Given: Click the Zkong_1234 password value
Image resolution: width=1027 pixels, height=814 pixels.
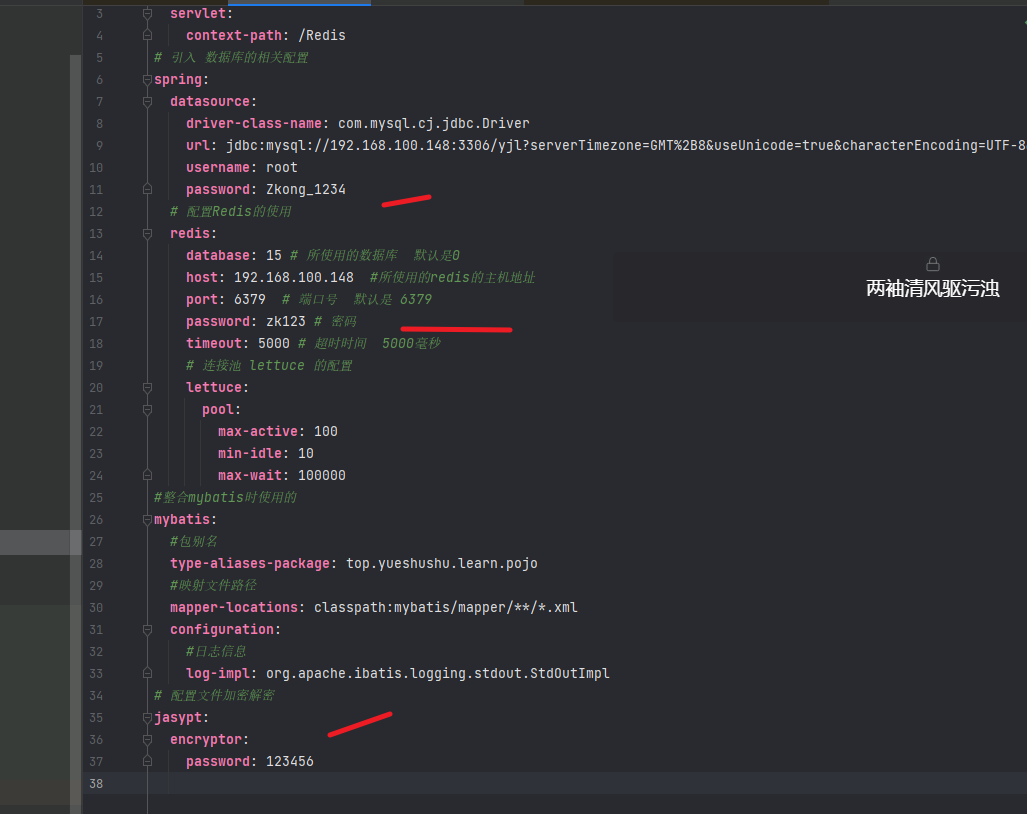Looking at the screenshot, I should [306, 189].
